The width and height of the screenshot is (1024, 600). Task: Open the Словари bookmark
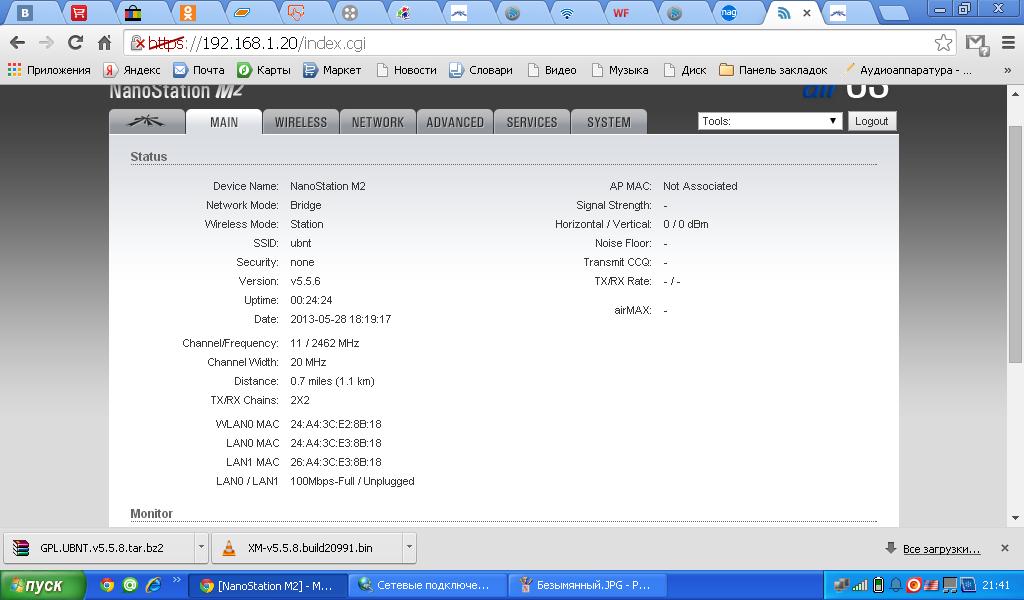click(481, 70)
